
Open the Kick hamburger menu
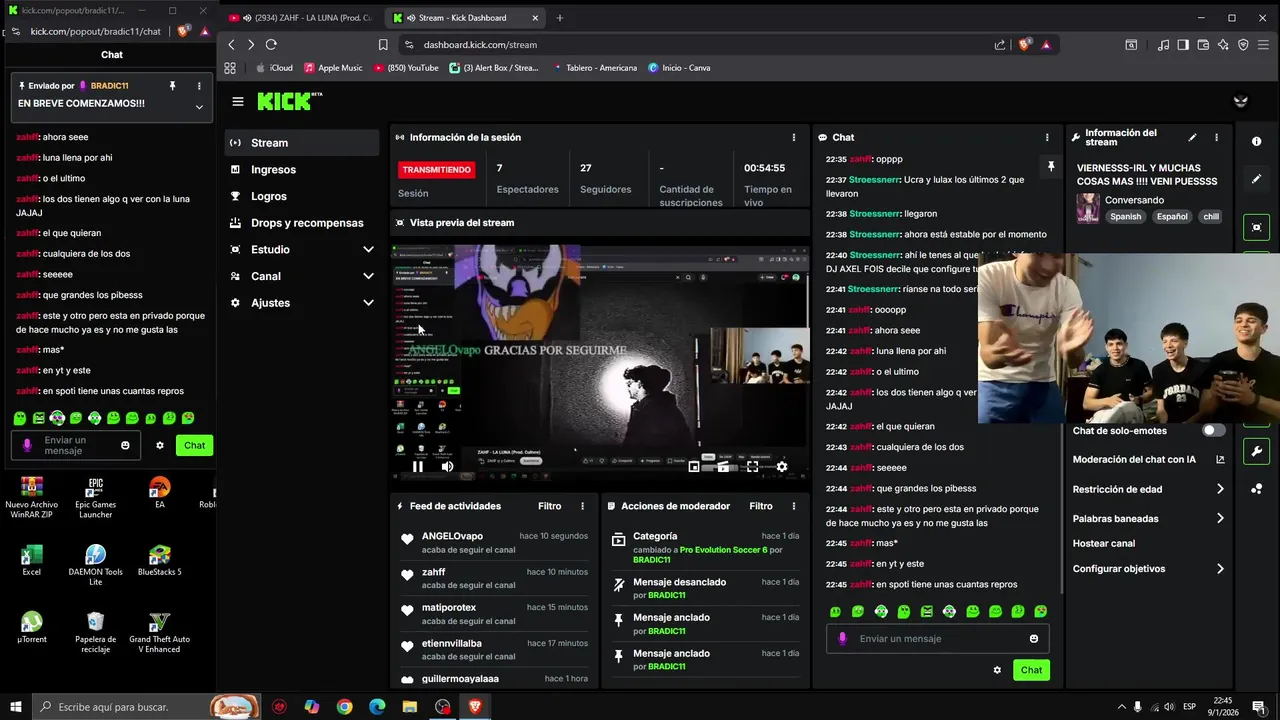[237, 101]
